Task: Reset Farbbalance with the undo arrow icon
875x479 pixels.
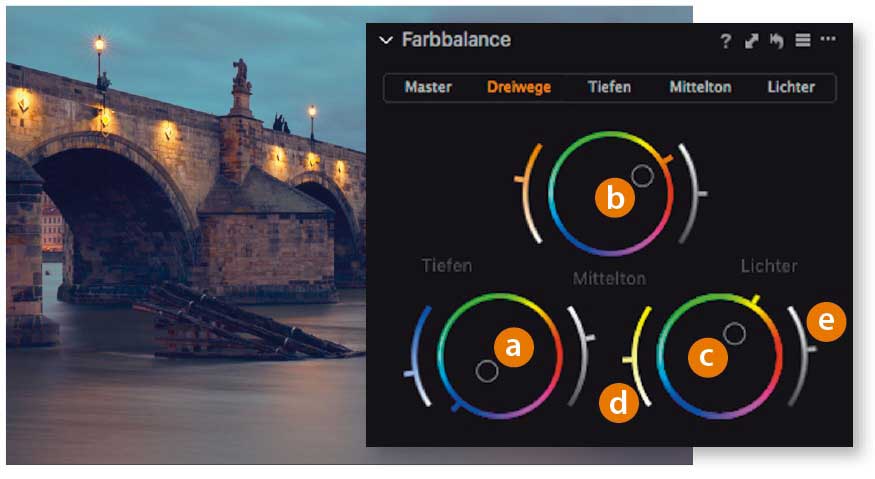Action: pyautogui.click(x=777, y=41)
